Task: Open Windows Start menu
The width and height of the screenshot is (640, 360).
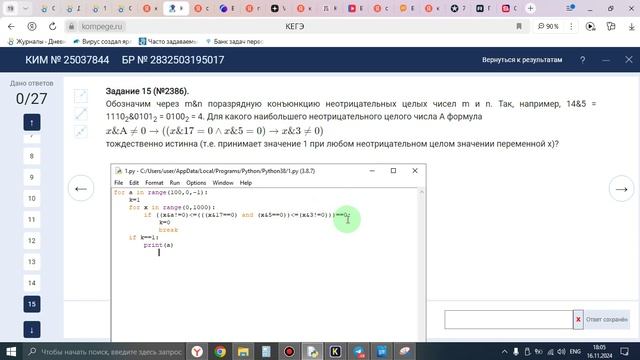Action: (x=11, y=351)
